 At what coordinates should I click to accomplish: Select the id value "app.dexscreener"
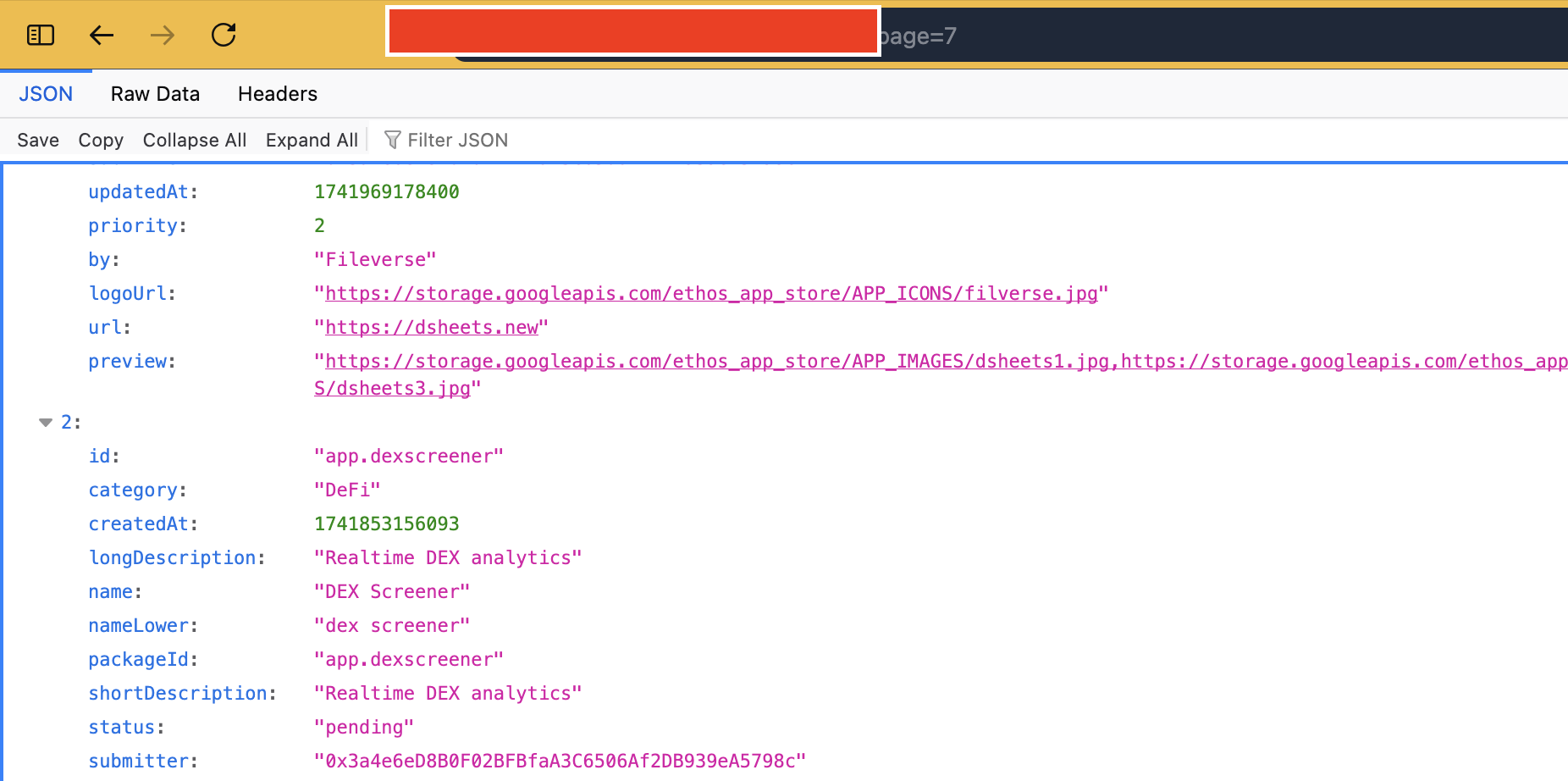[x=409, y=456]
